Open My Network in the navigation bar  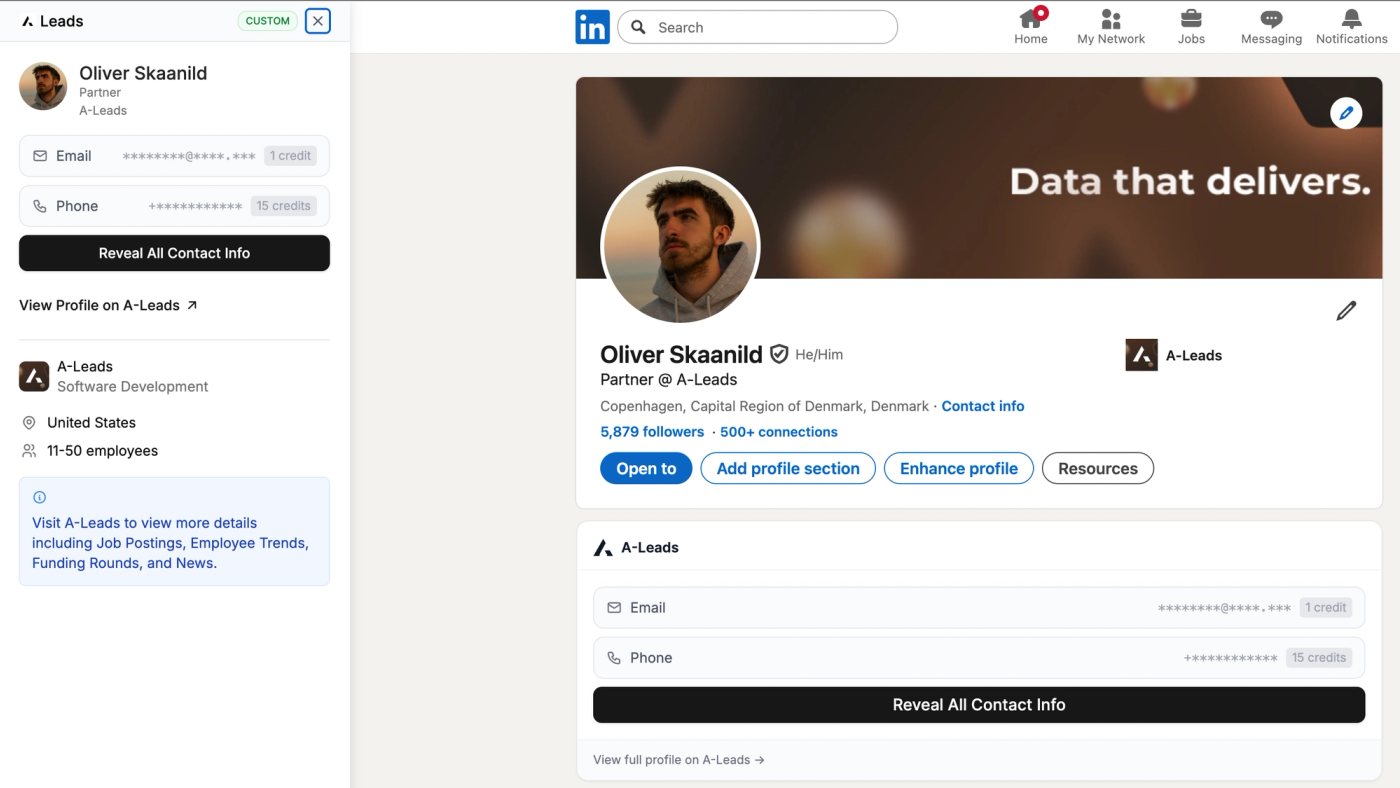1111,27
